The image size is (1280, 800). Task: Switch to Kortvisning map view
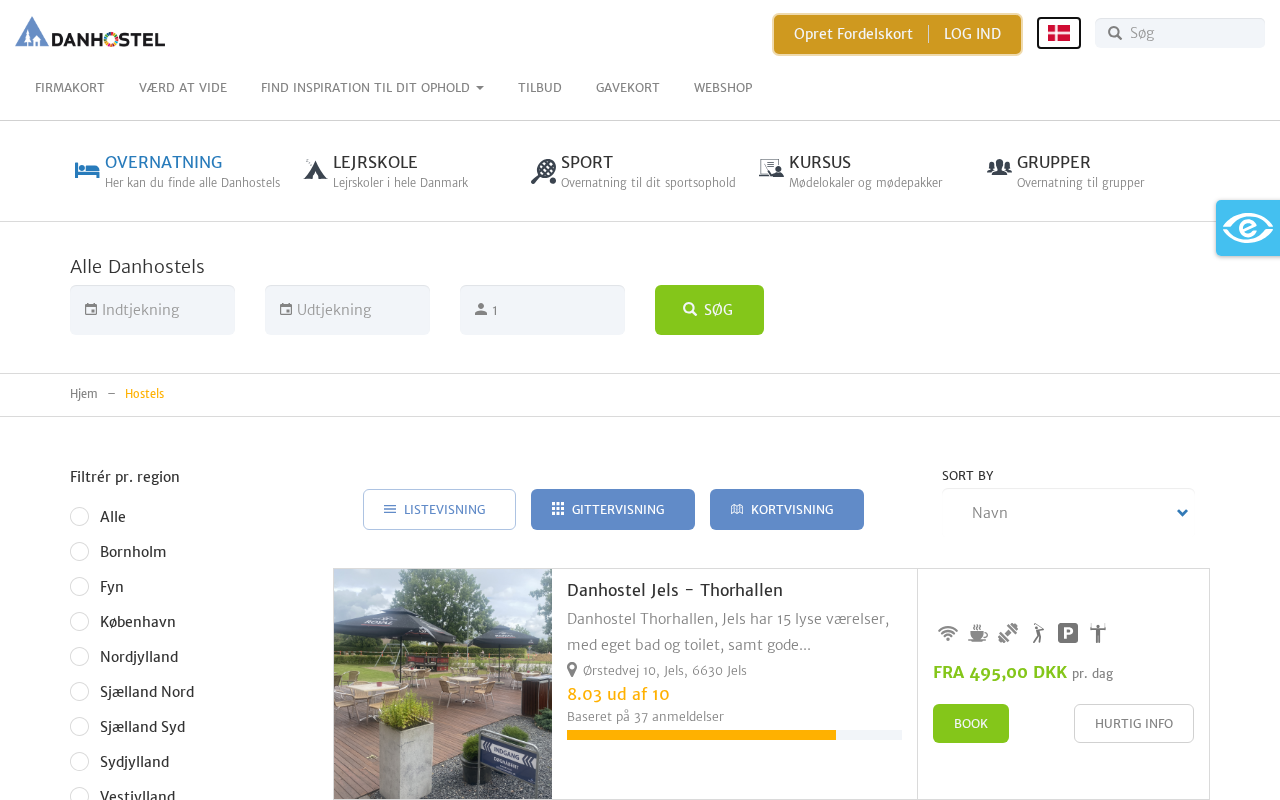(x=787, y=510)
